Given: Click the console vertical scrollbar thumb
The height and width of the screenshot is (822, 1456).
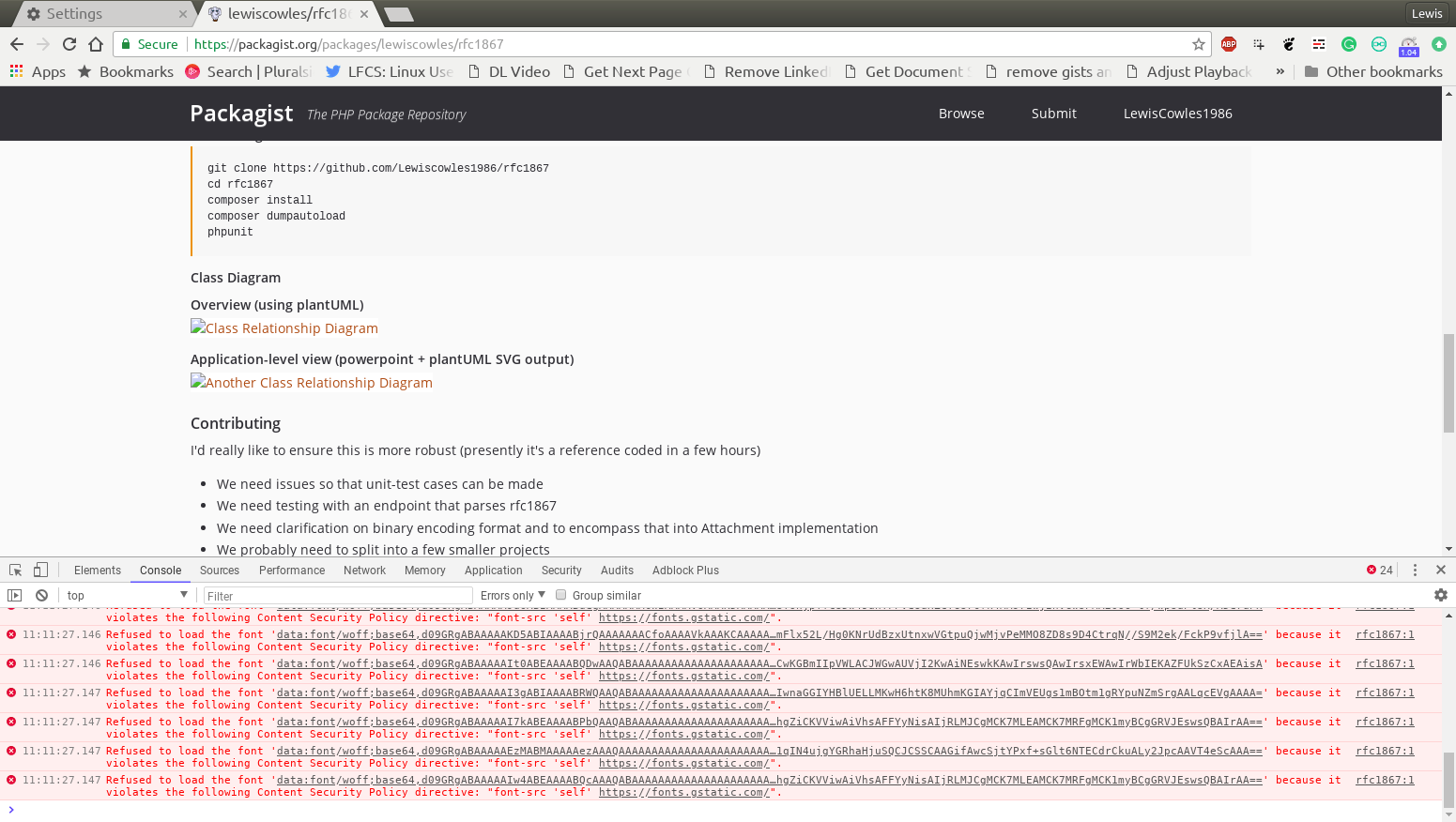Looking at the screenshot, I should pyautogui.click(x=1449, y=780).
